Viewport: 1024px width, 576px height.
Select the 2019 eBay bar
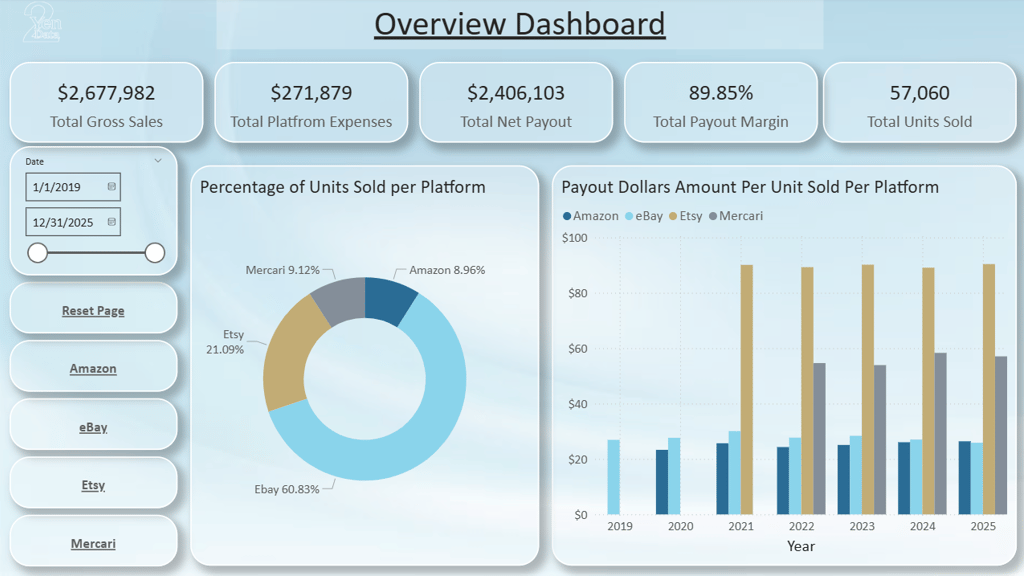tap(613, 477)
